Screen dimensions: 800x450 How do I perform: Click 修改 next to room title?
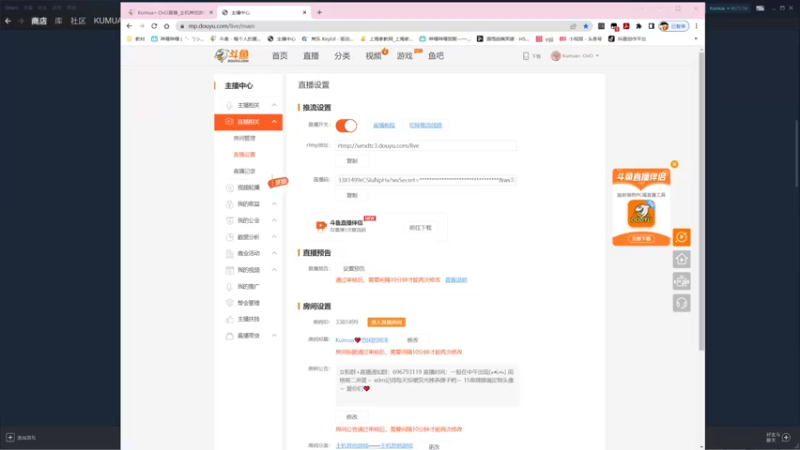(413, 340)
